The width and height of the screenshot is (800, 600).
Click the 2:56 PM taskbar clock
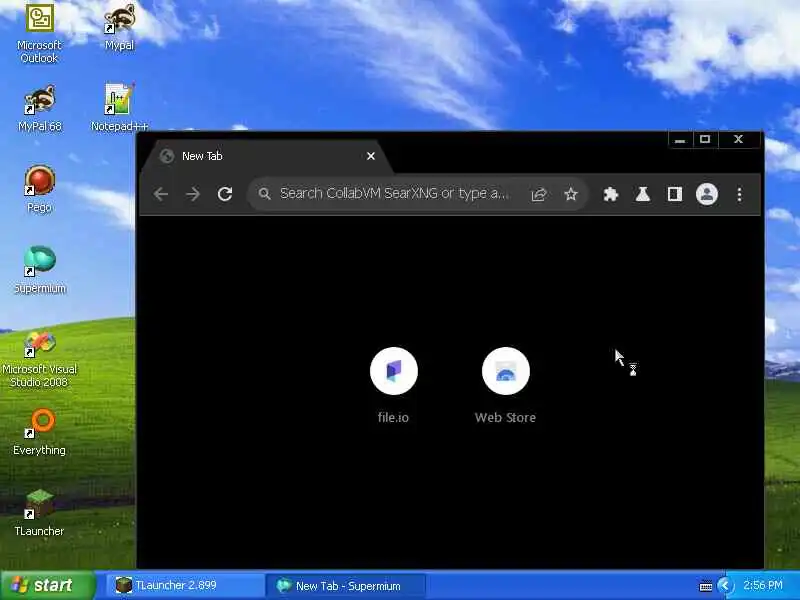pos(762,585)
